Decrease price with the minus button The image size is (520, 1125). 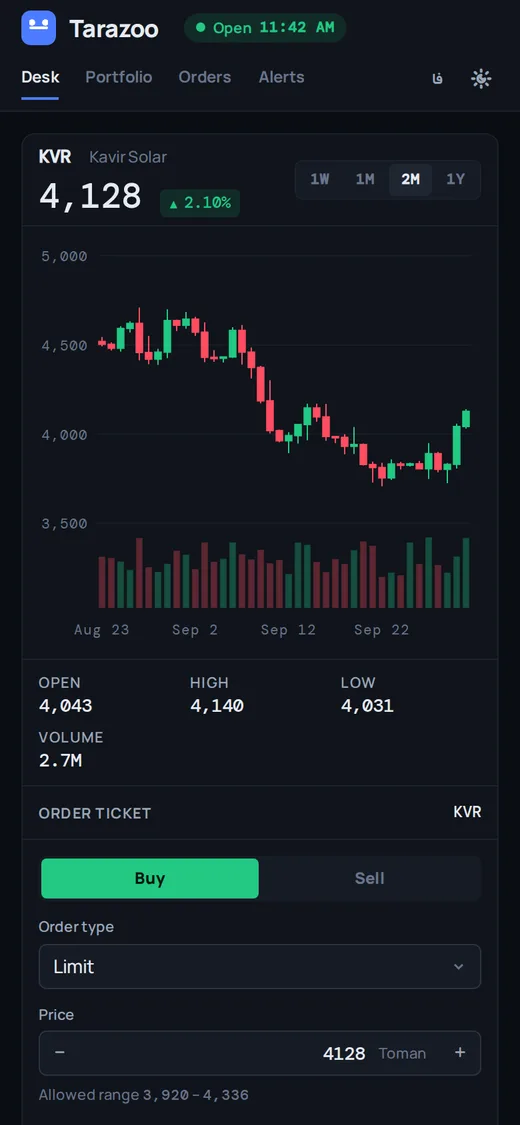60,1053
